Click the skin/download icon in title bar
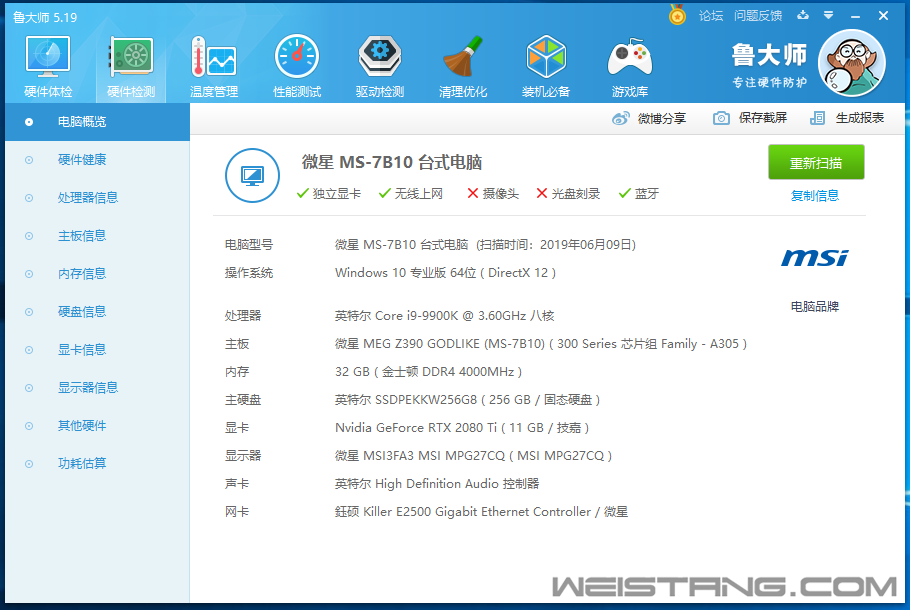910x610 pixels. [803, 15]
